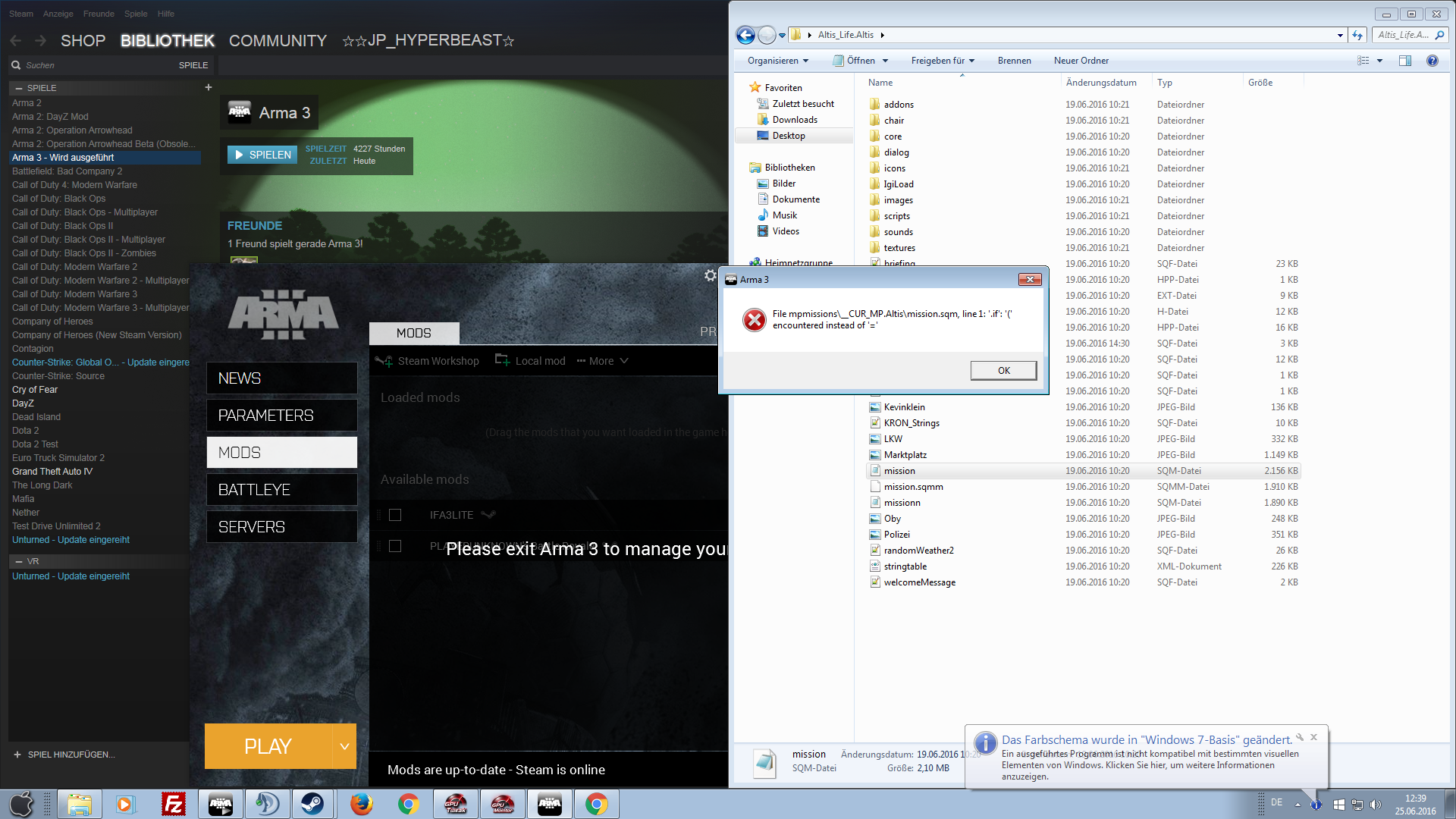Open the PARAMETERS launcher section
Image resolution: width=1456 pixels, height=819 pixels.
click(x=281, y=416)
